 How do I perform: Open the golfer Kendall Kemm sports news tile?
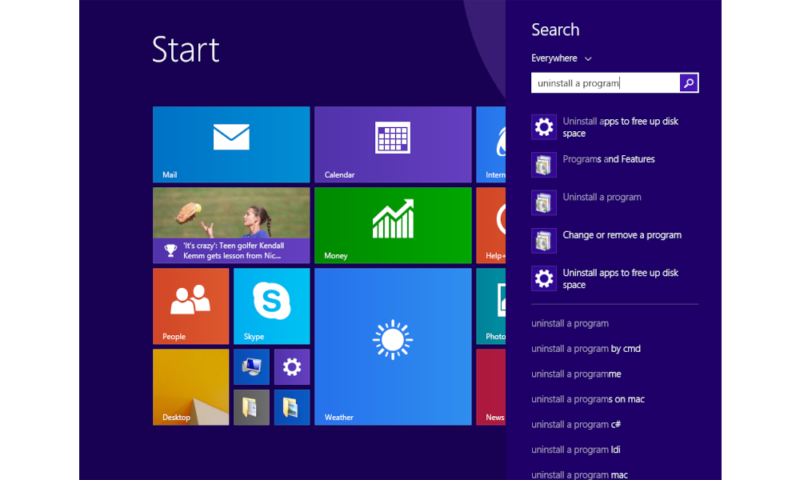coord(231,225)
